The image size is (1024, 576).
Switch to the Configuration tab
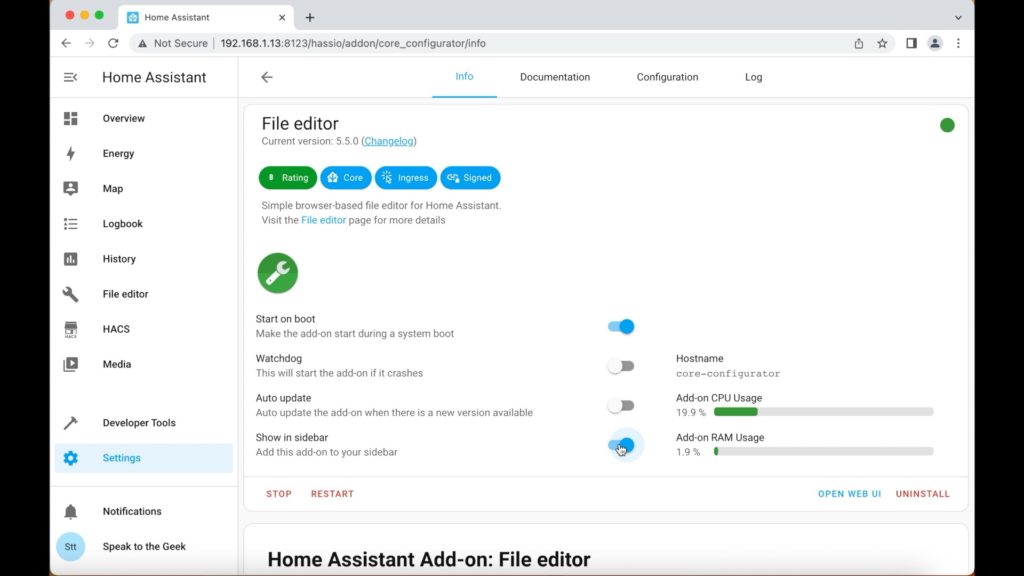(x=667, y=77)
